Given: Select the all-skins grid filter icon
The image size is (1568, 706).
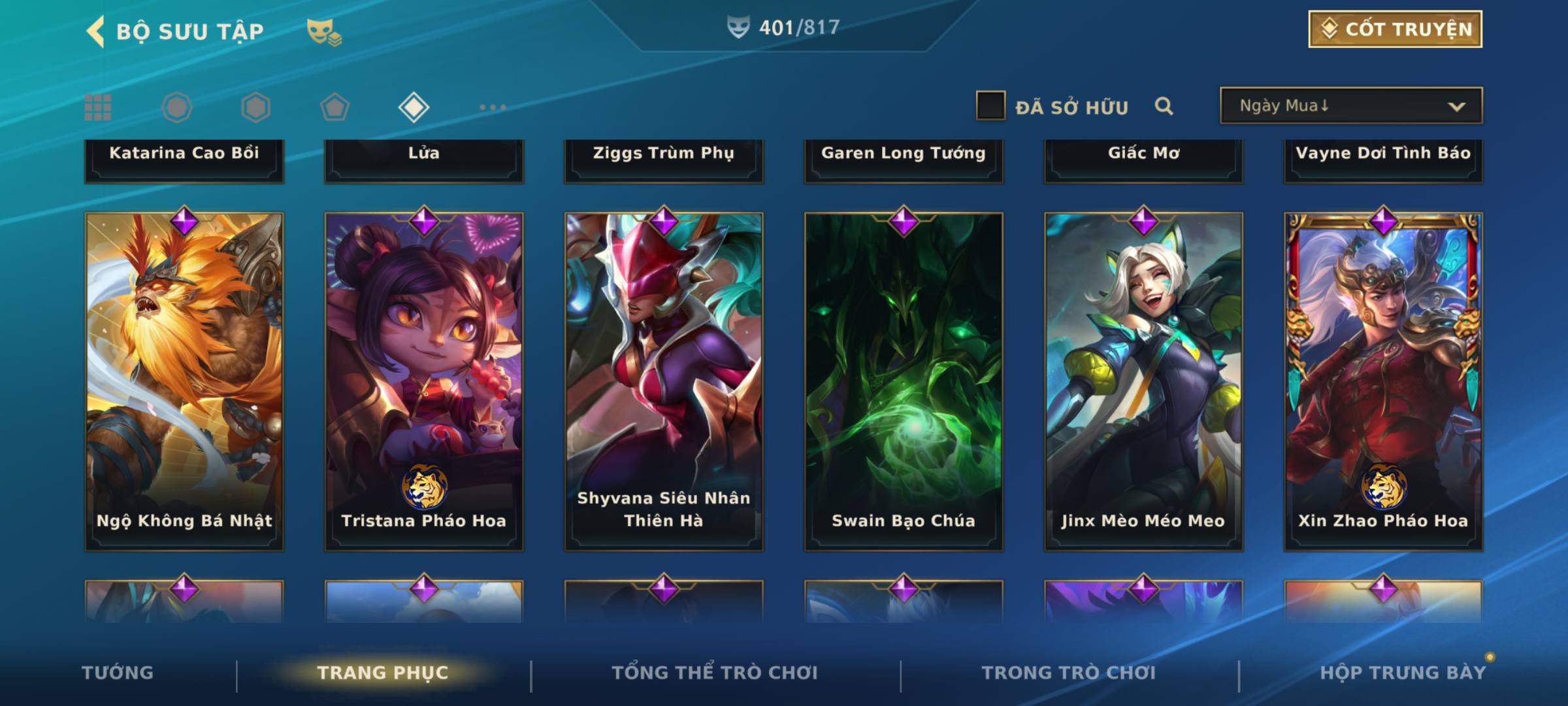Looking at the screenshot, I should (x=98, y=107).
